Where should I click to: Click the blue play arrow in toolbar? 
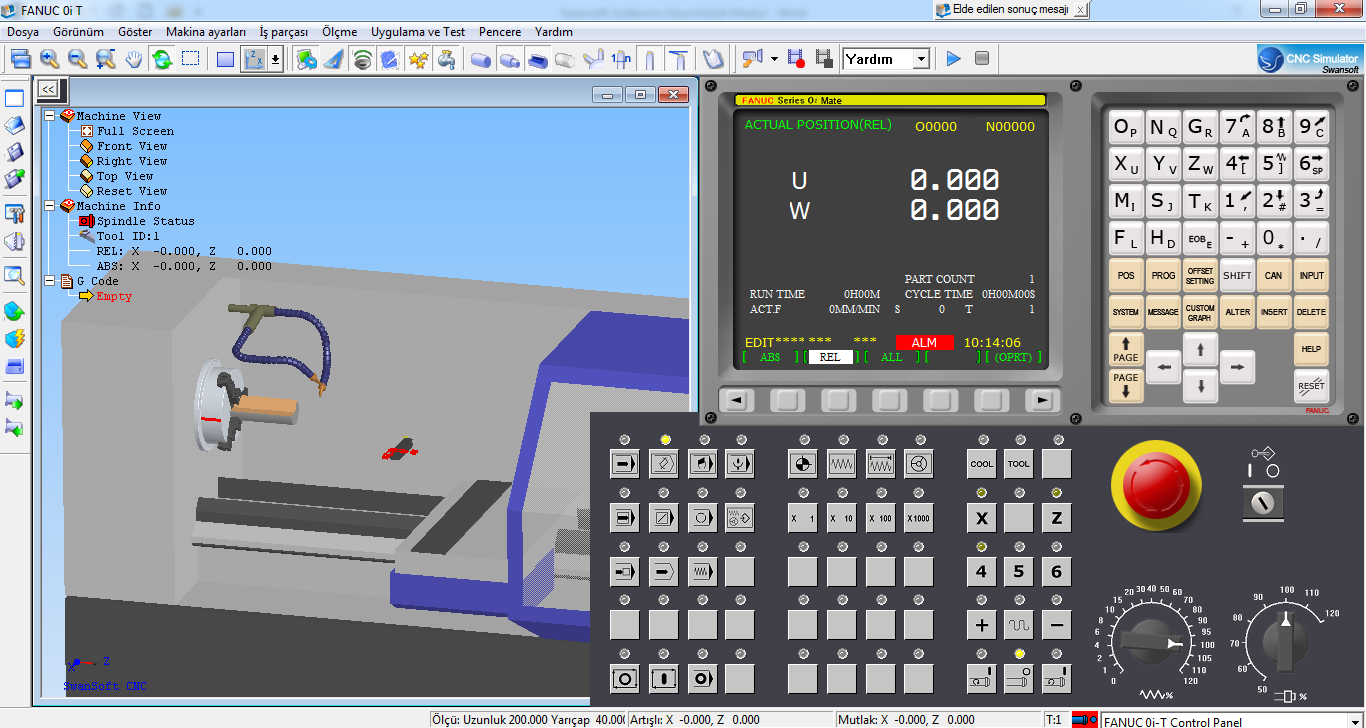click(953, 59)
